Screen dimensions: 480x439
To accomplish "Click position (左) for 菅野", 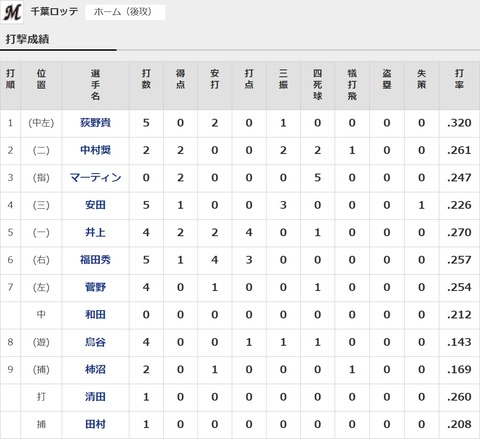I will [41, 287].
